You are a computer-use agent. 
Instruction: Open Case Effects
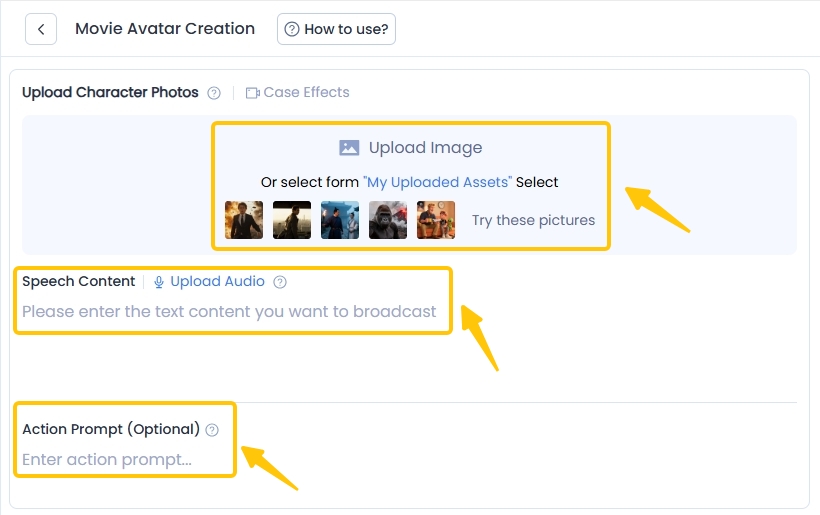(306, 93)
